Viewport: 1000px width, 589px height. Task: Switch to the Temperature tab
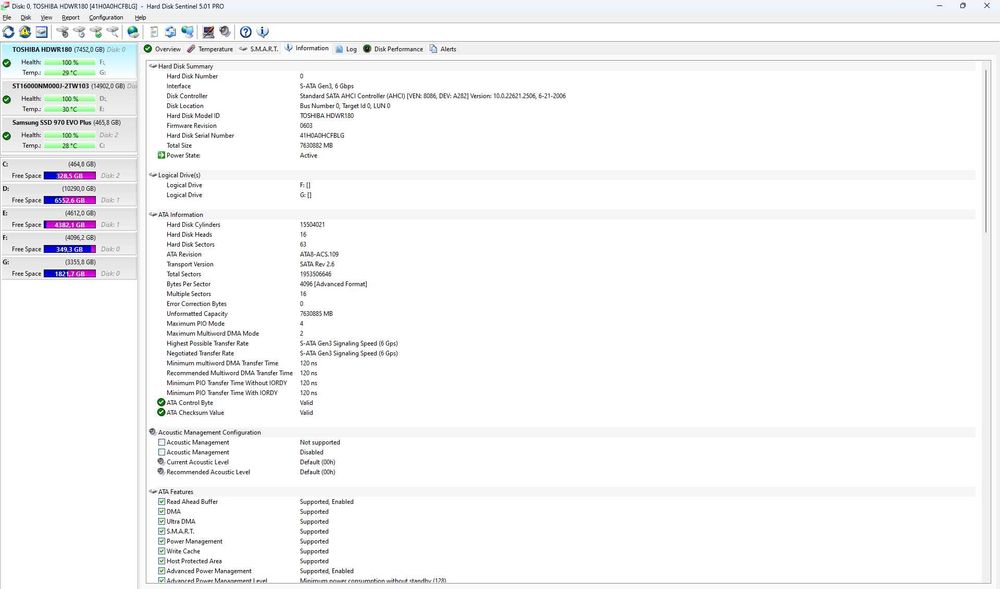pyautogui.click(x=210, y=49)
